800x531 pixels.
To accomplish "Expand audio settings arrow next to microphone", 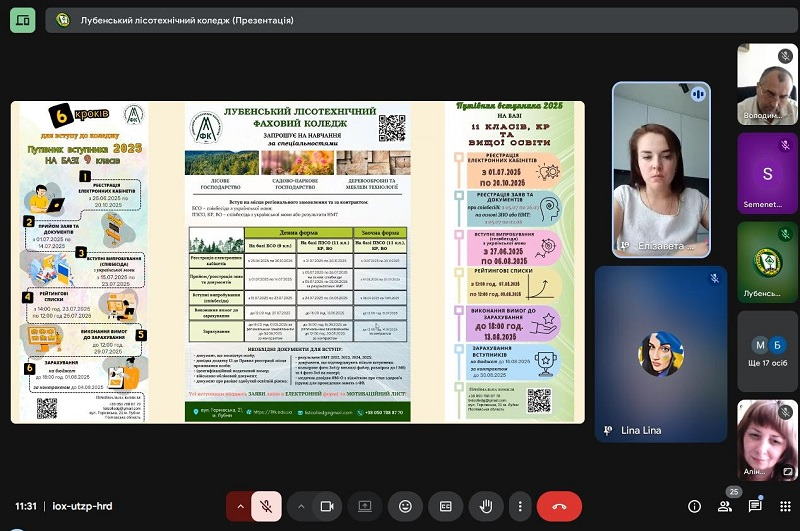I will tap(239, 506).
